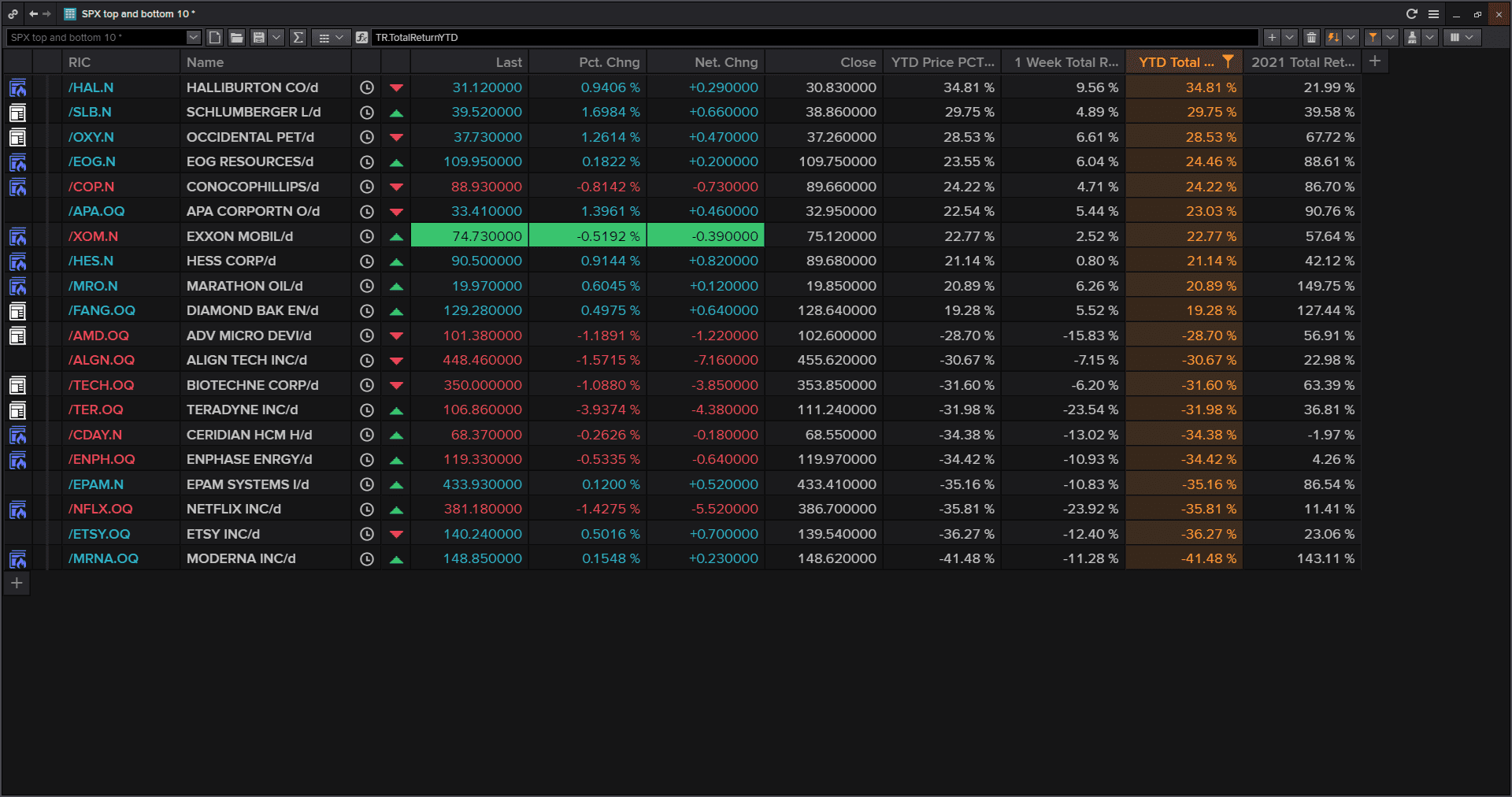Open the list name combo box arrow

tap(193, 37)
